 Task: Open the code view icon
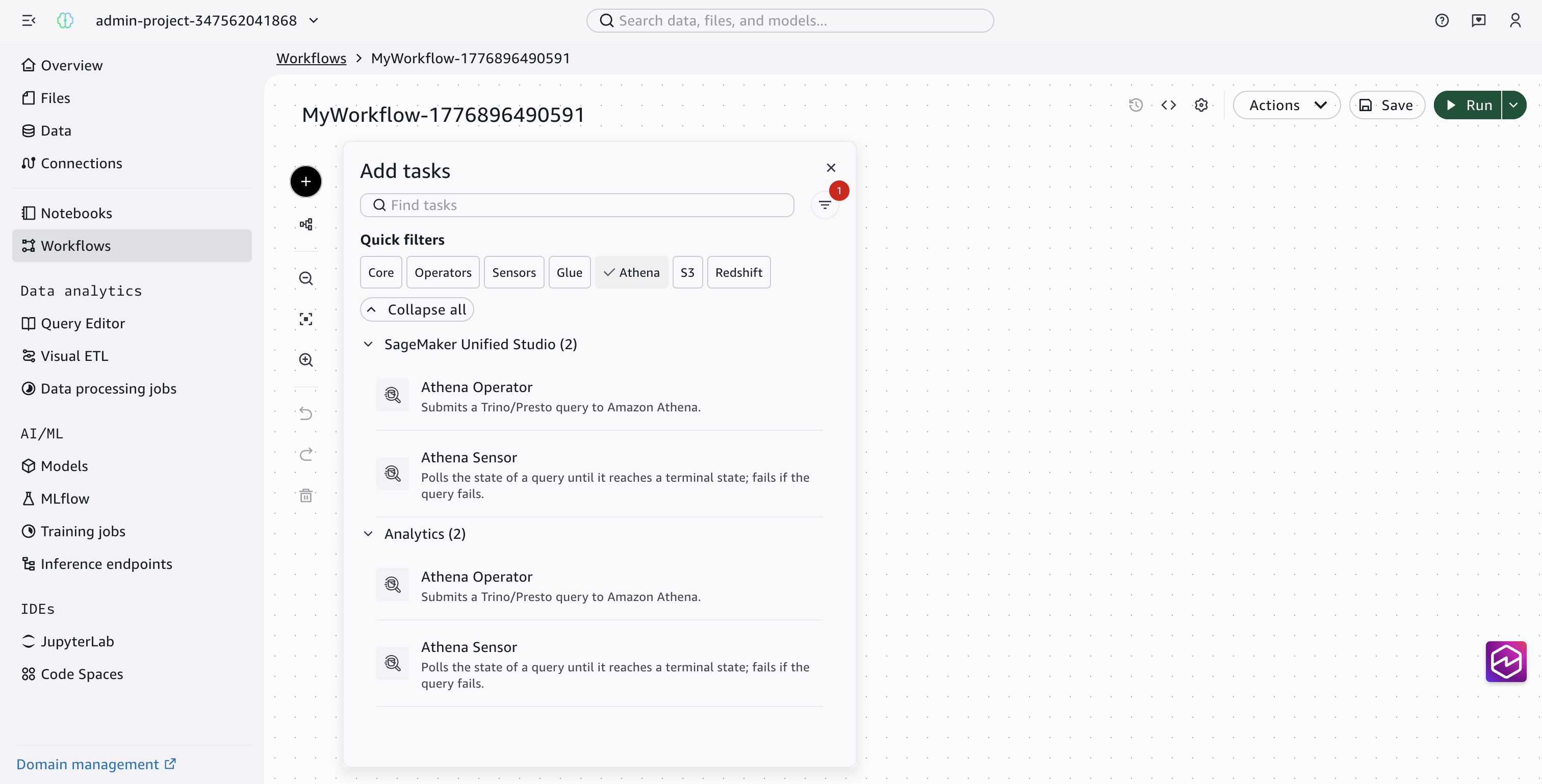click(1168, 106)
